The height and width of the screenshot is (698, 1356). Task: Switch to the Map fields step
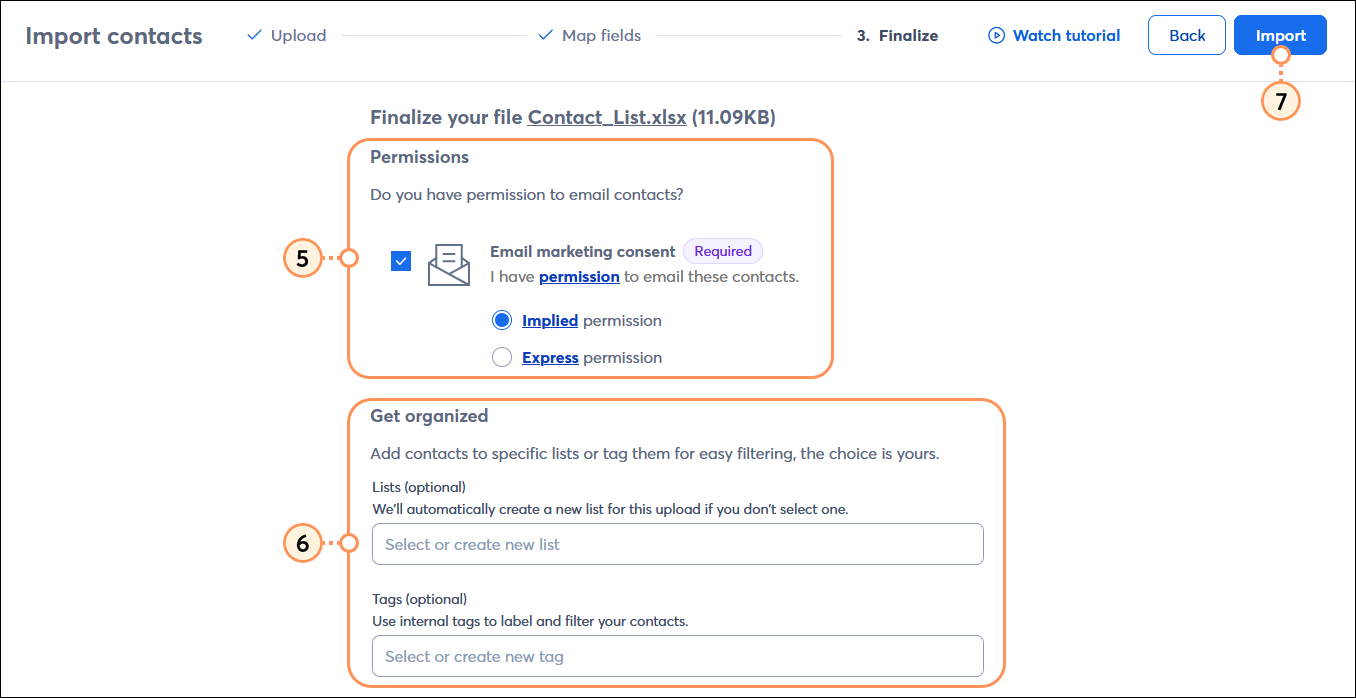pos(601,35)
